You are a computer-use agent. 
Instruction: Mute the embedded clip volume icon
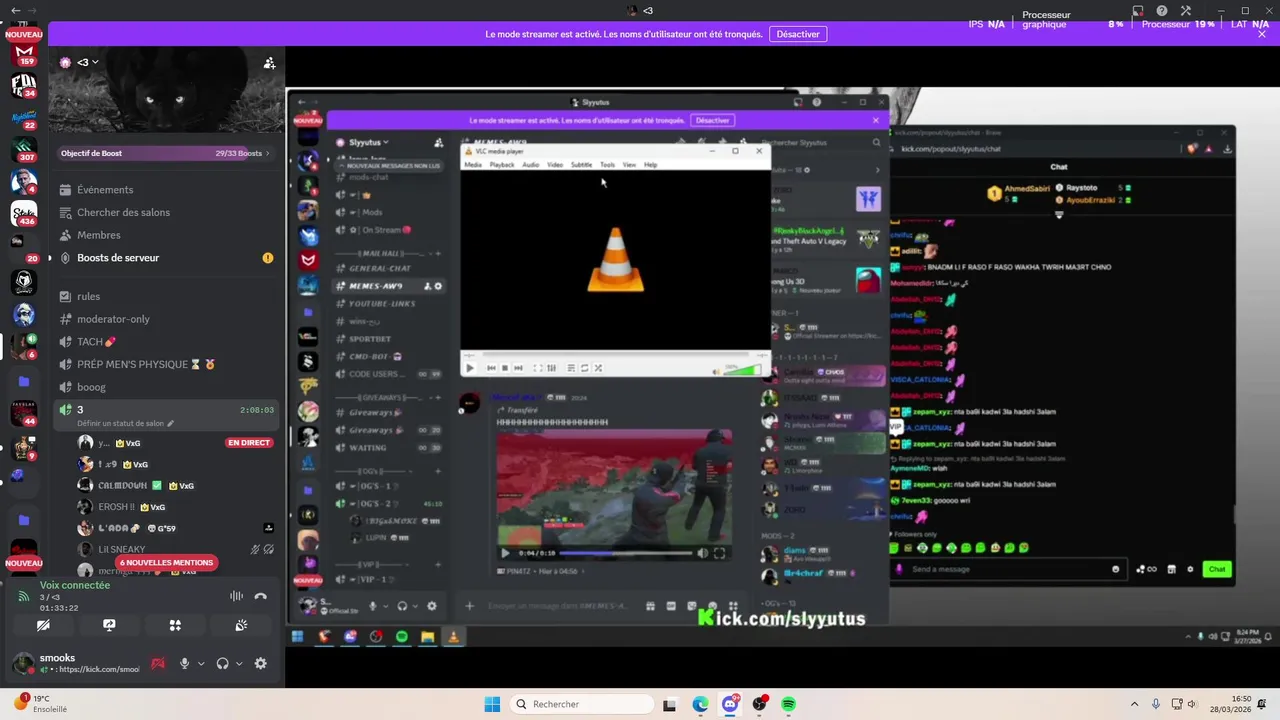pos(703,553)
